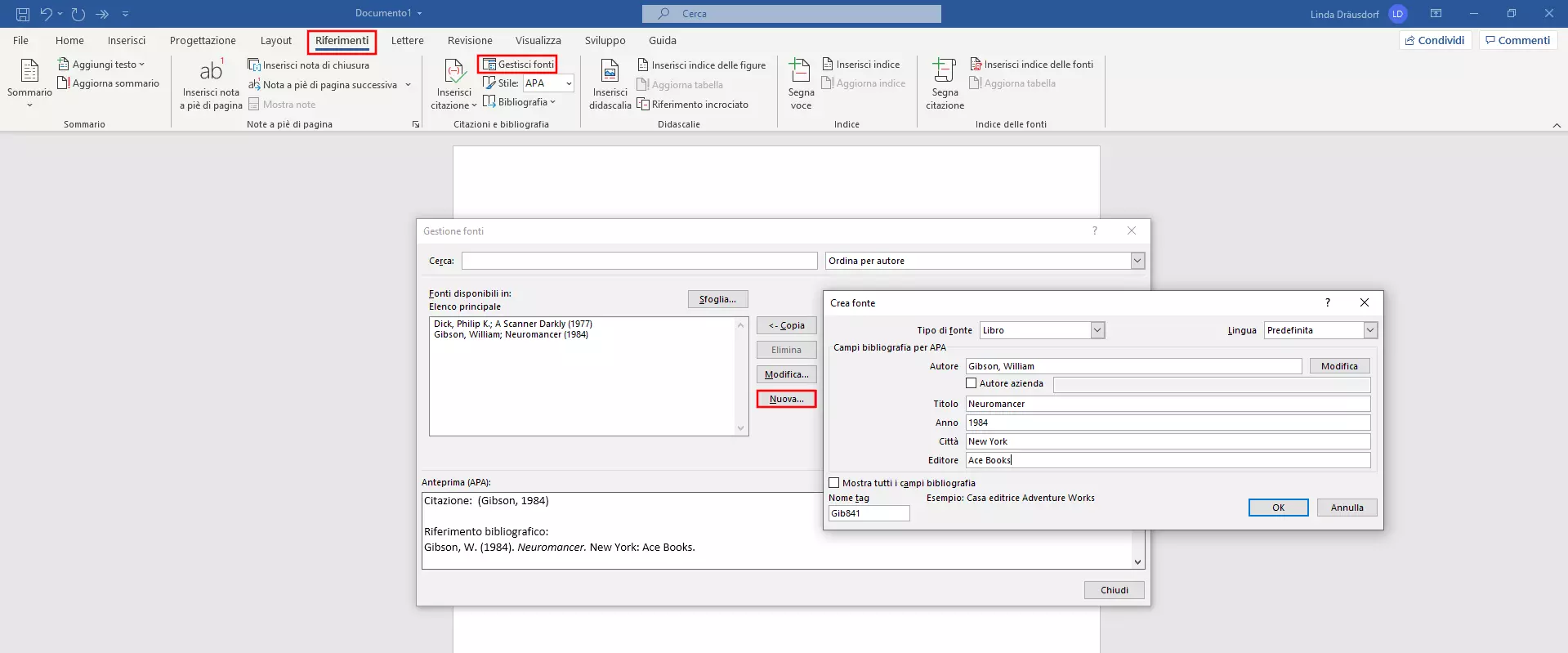Click the Modifica button next to Autore

pos(1339,366)
